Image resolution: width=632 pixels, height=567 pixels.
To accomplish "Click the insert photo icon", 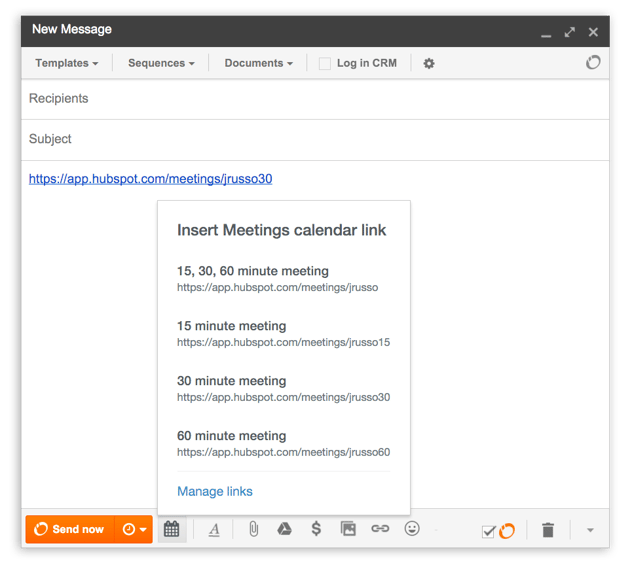I will [348, 529].
